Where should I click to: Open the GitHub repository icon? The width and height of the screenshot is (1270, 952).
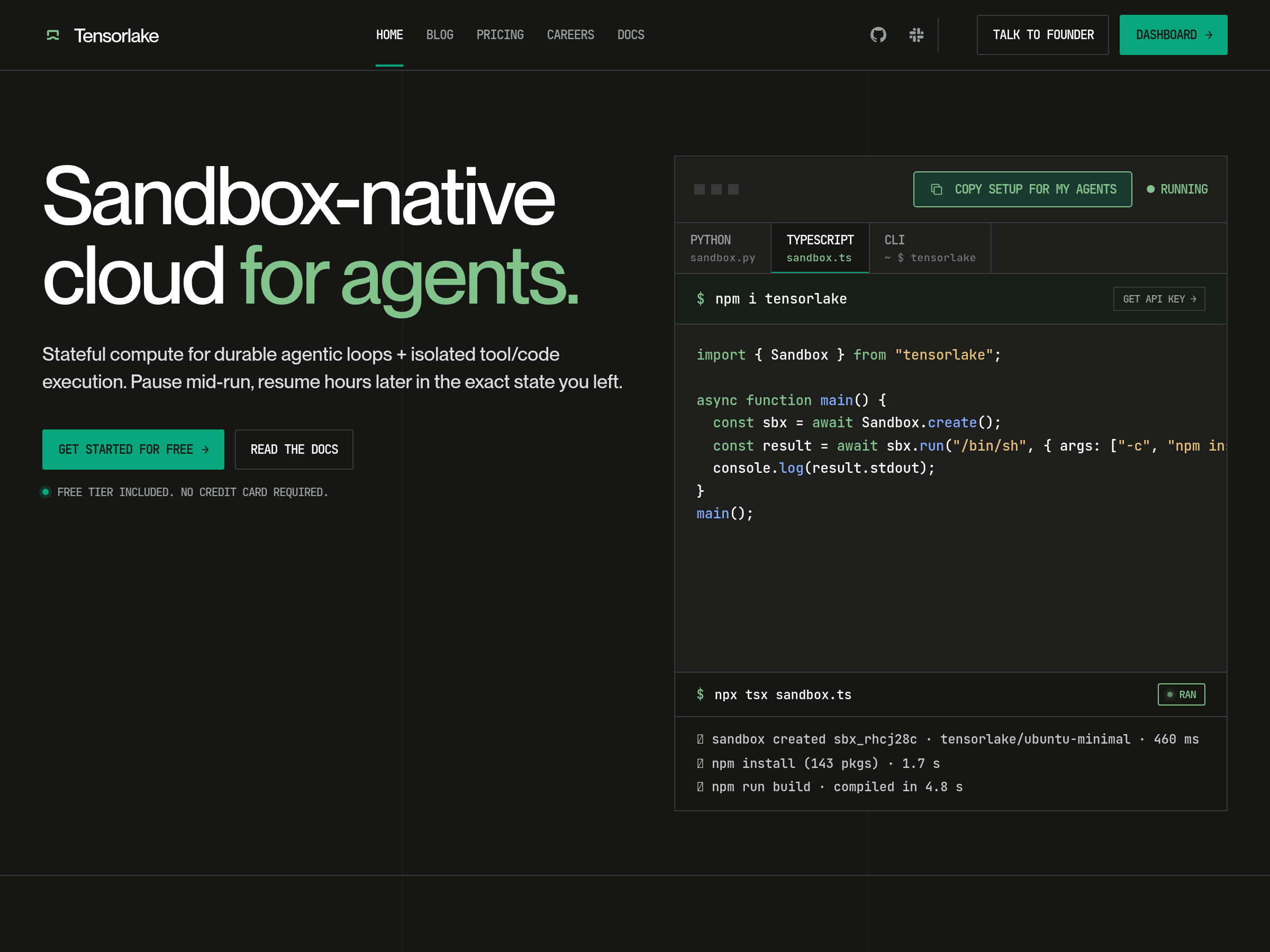878,35
